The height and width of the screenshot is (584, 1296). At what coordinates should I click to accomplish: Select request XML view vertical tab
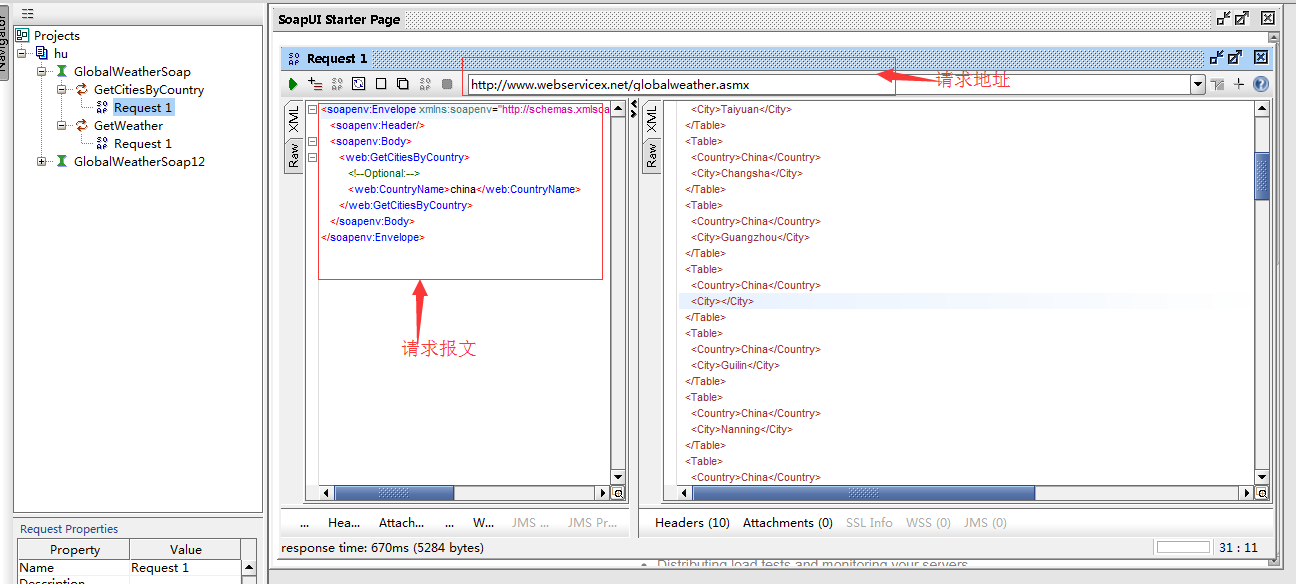tap(294, 119)
